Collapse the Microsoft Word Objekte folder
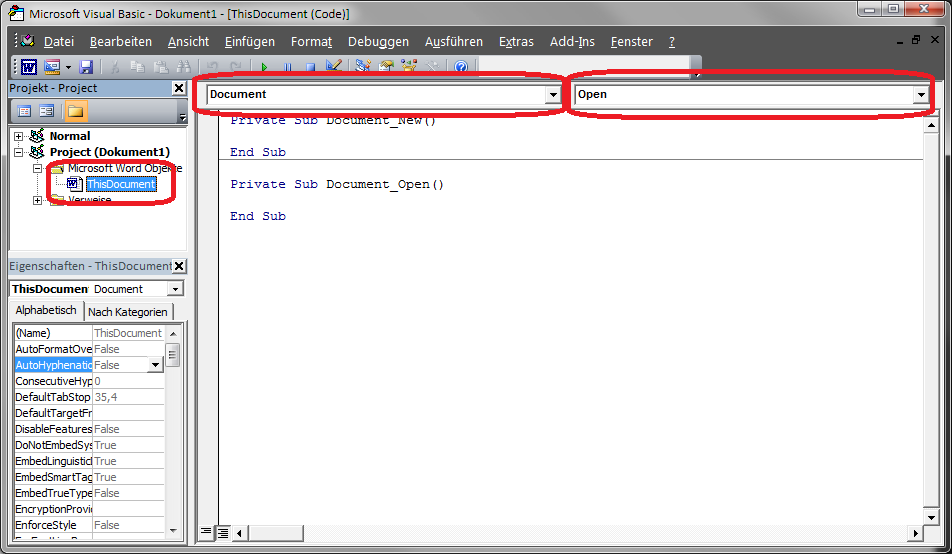 point(38,168)
